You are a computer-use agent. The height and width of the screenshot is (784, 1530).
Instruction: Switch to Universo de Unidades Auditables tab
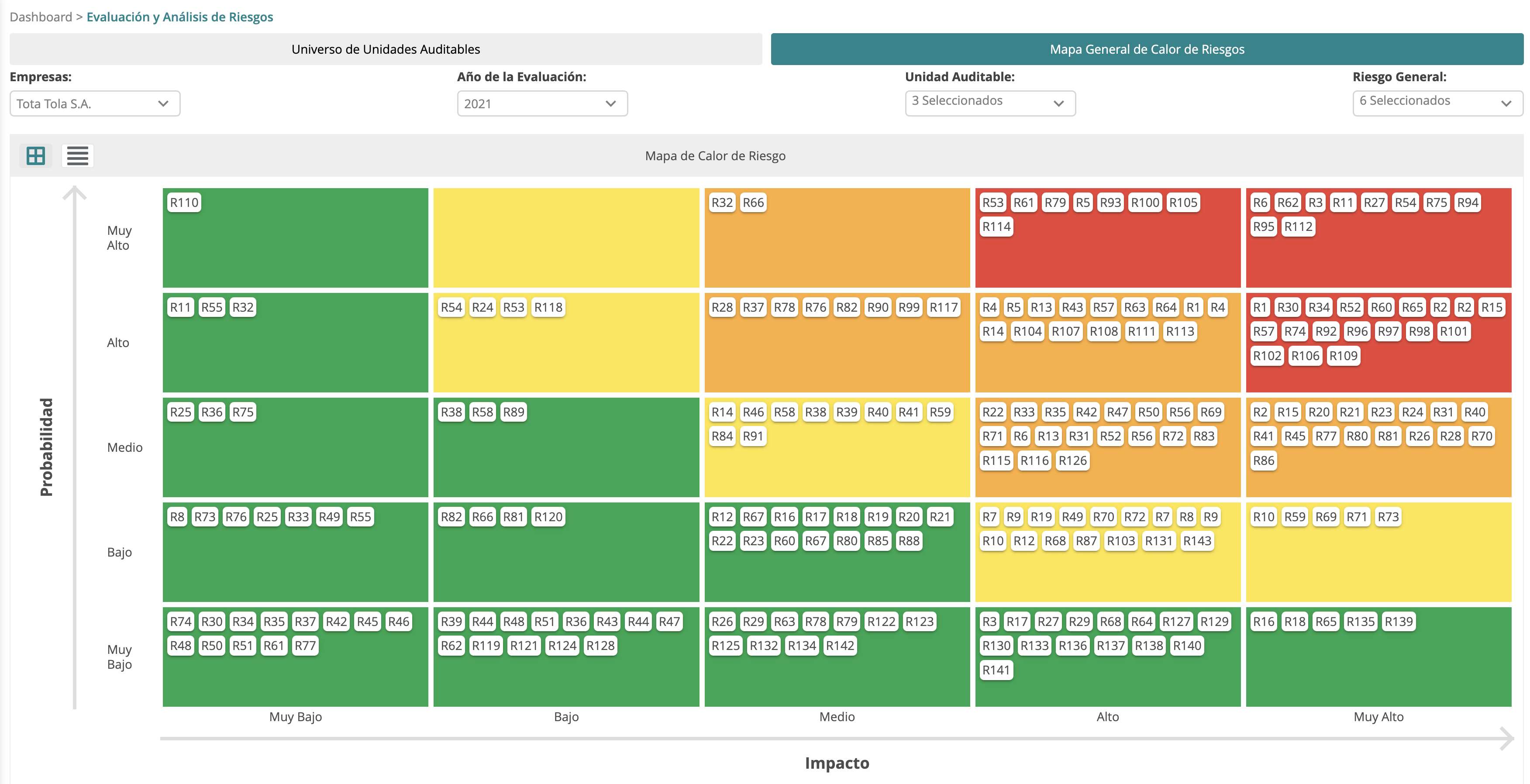point(386,49)
